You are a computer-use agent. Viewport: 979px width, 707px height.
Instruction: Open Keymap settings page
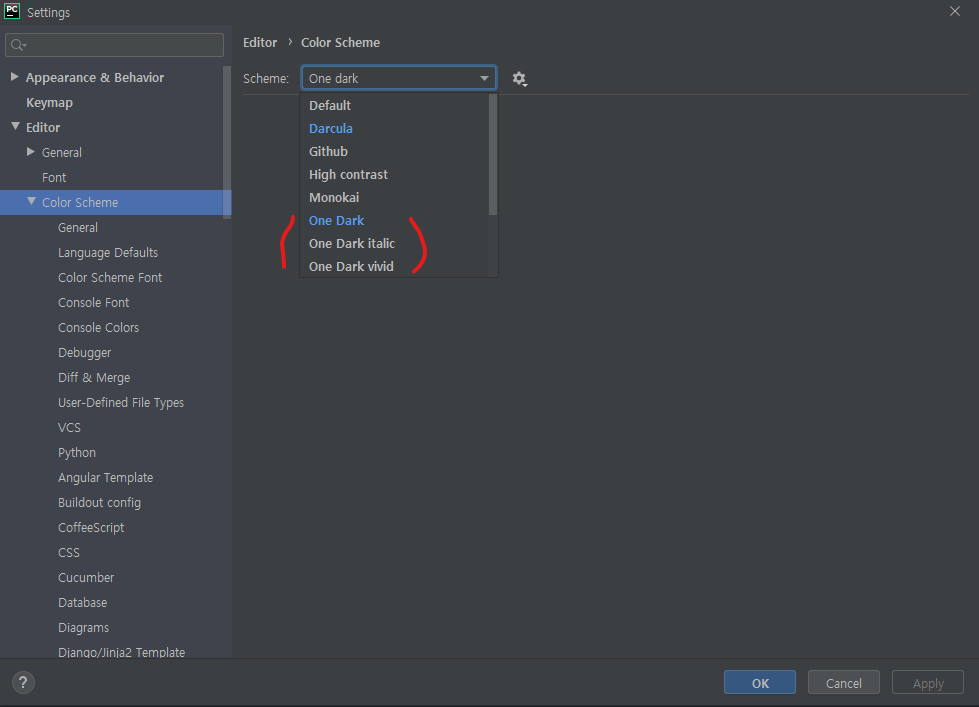(x=49, y=102)
